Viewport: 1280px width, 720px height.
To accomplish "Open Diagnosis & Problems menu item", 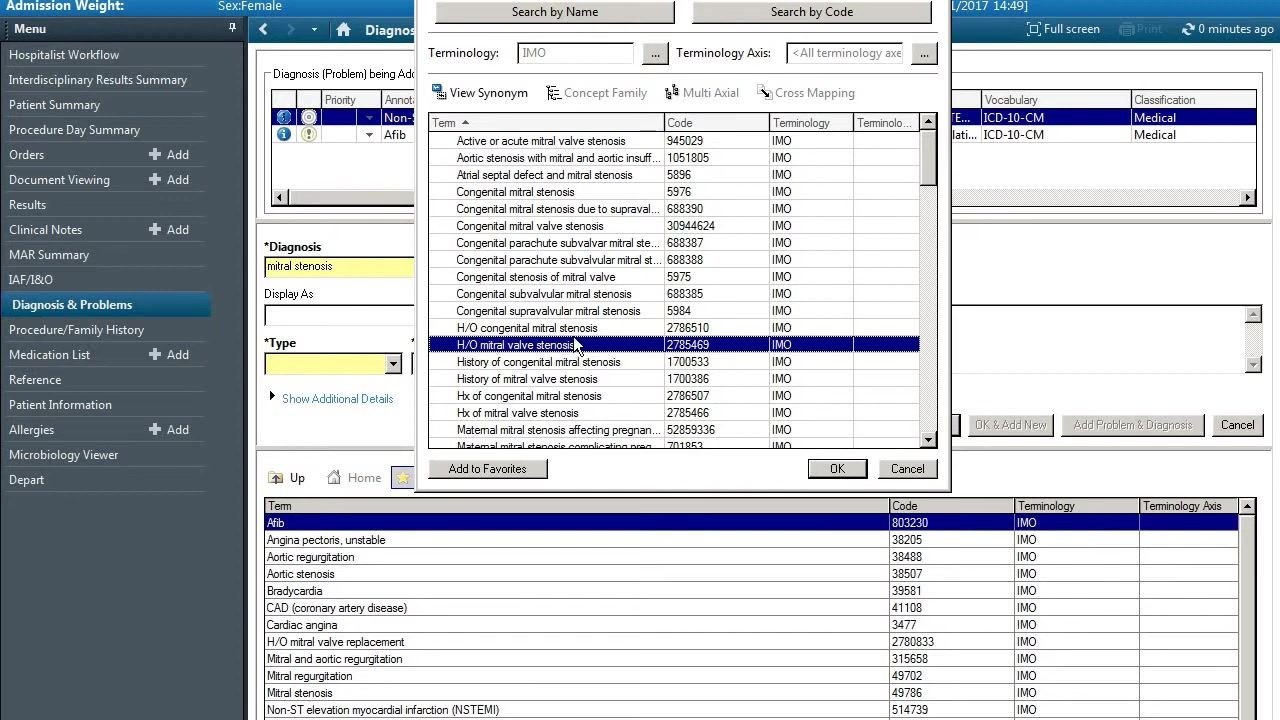I will point(72,305).
